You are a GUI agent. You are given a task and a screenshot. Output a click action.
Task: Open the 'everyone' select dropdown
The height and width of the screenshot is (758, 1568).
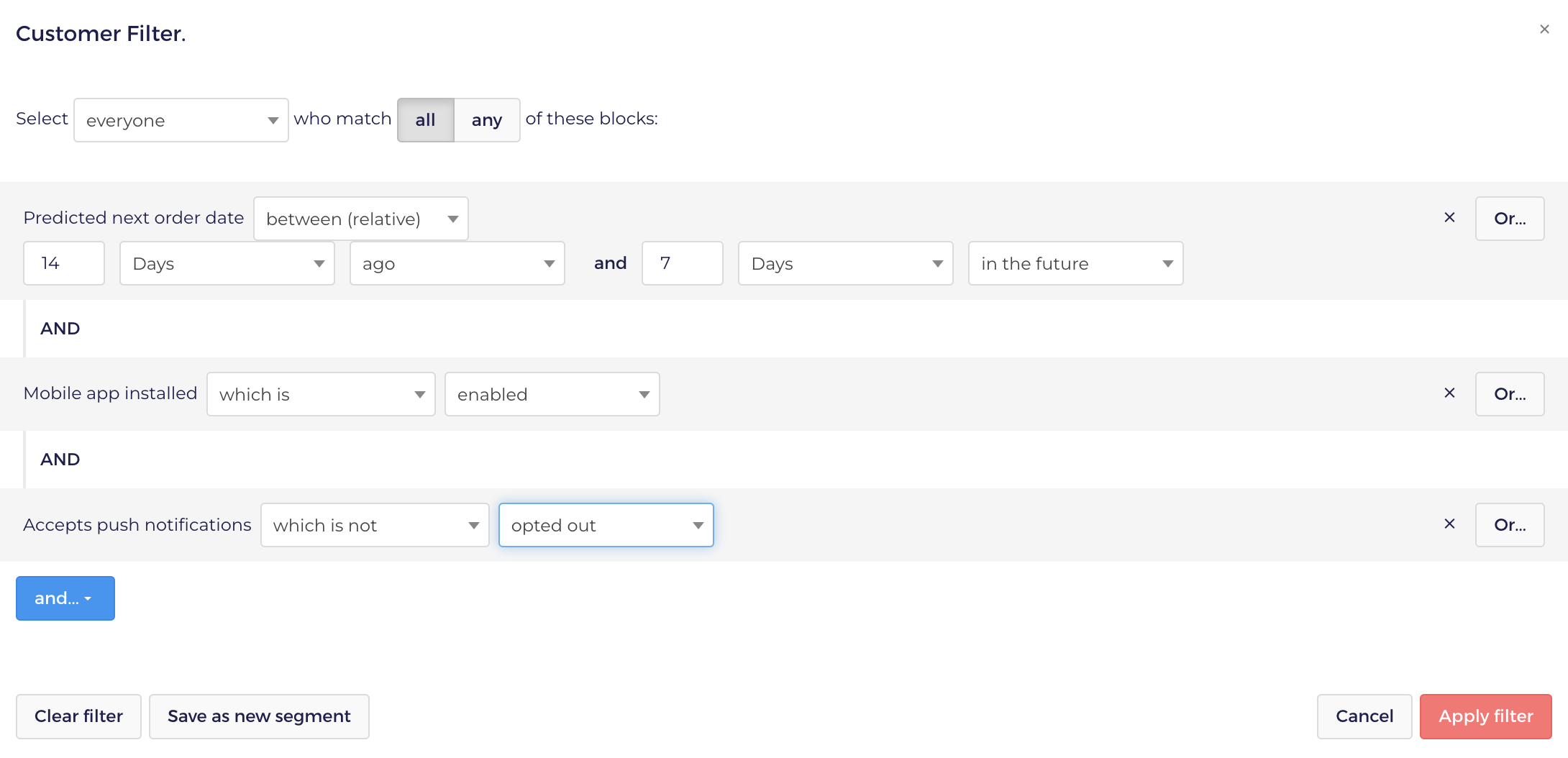[181, 120]
